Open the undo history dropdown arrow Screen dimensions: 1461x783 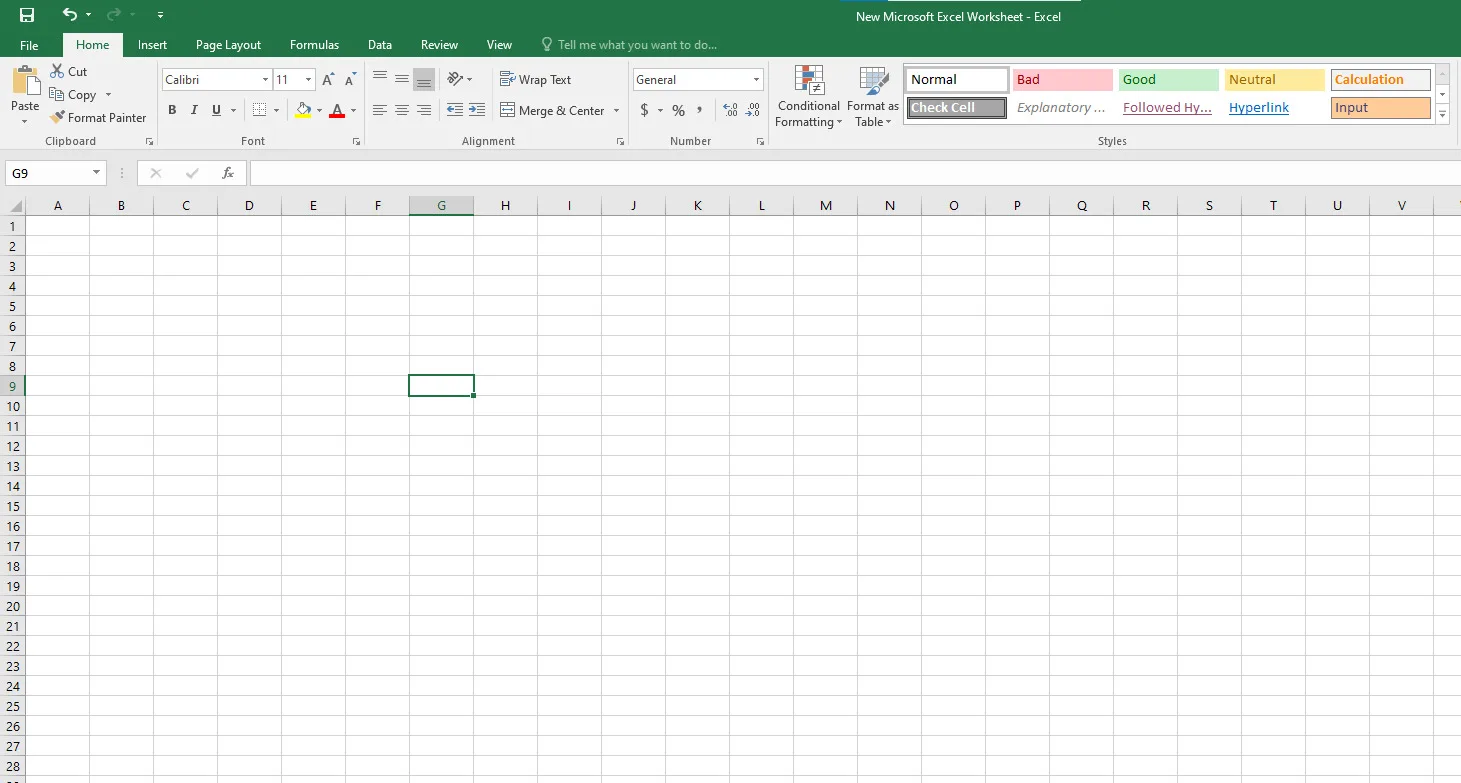[x=88, y=15]
